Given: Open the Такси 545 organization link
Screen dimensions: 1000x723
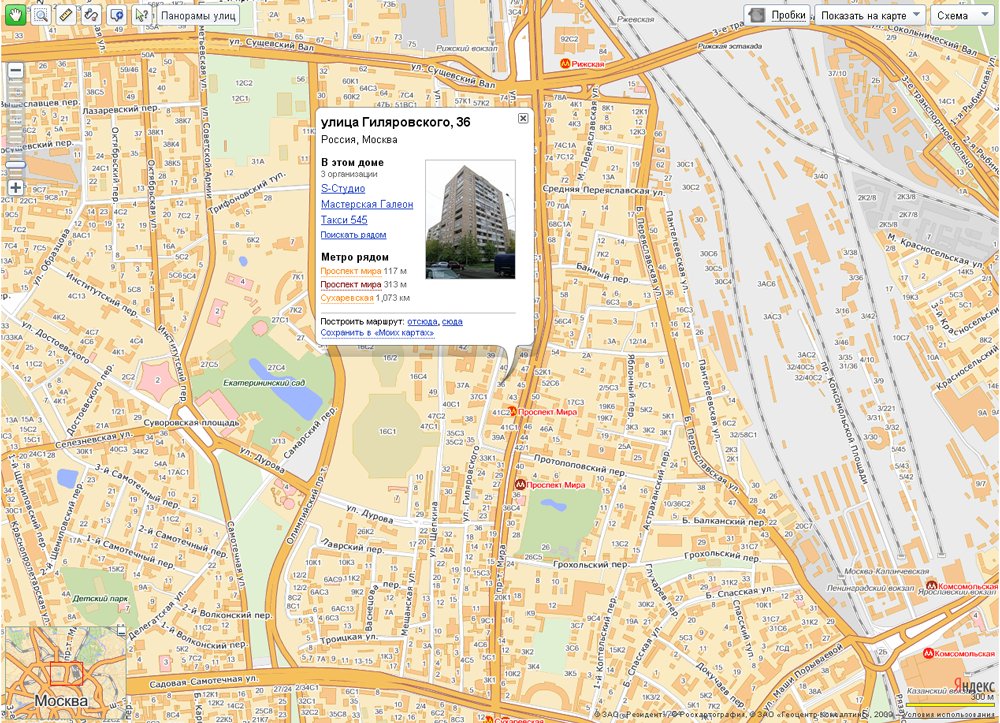Looking at the screenshot, I should click(344, 220).
